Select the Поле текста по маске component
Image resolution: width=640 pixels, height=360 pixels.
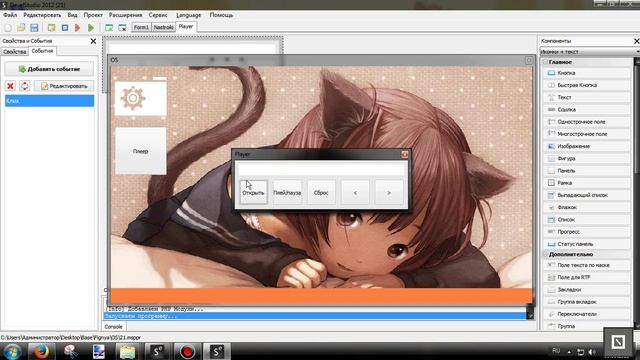coord(587,265)
